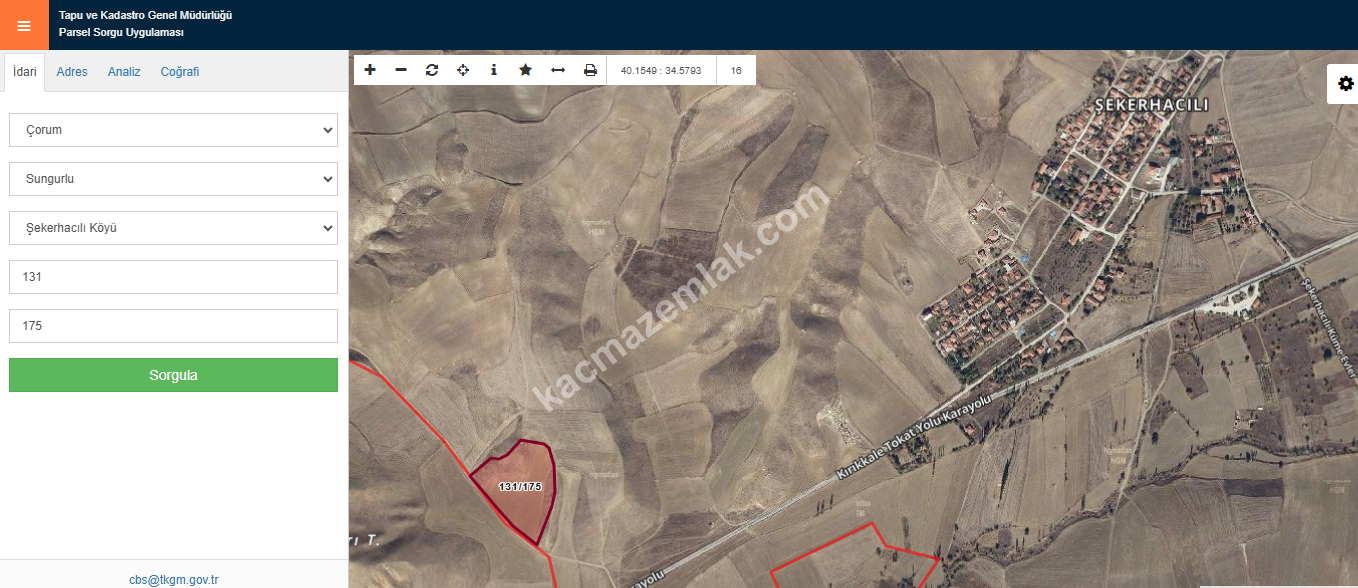Refresh the map view
1358x588 pixels.
pyautogui.click(x=432, y=70)
